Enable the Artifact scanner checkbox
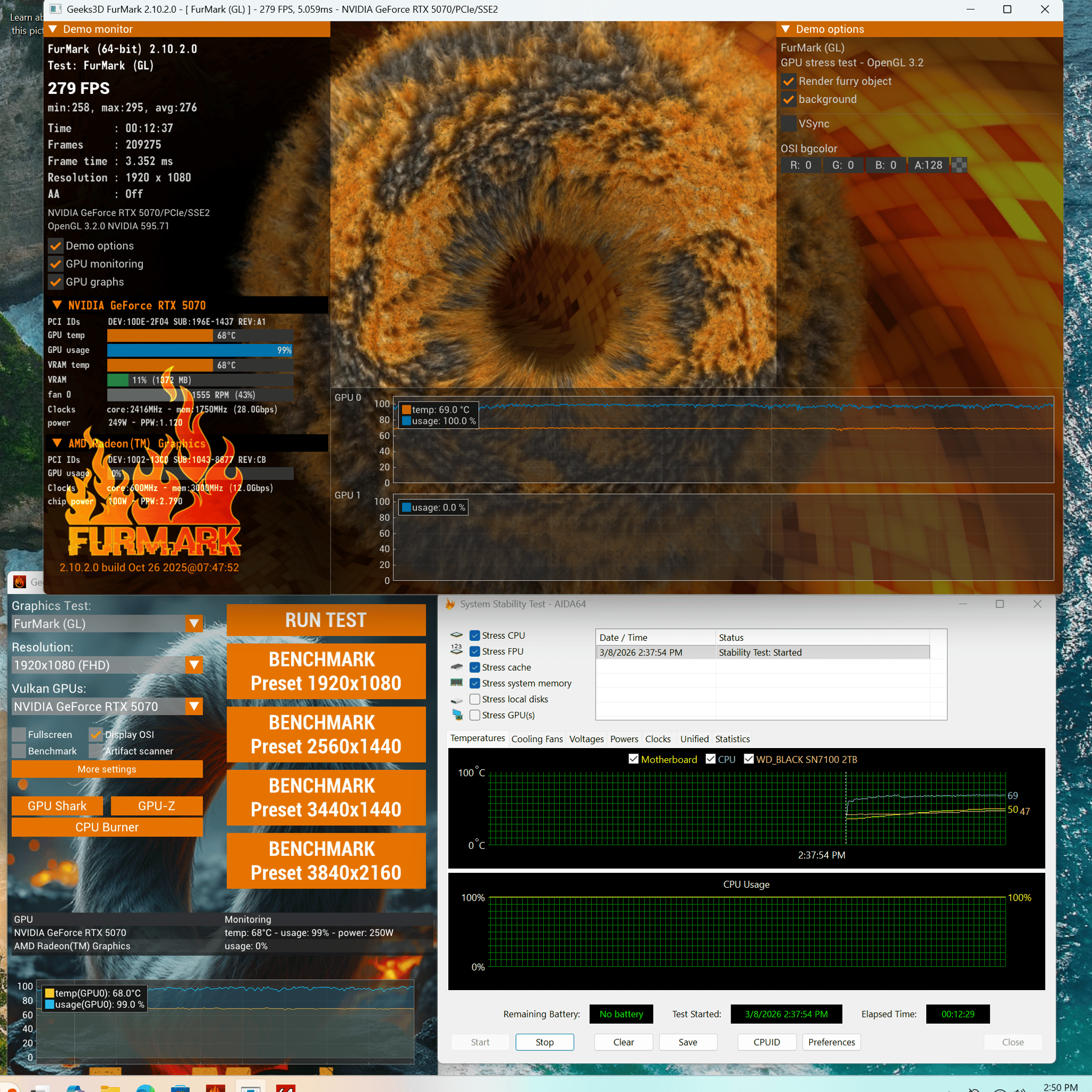 coord(95,751)
